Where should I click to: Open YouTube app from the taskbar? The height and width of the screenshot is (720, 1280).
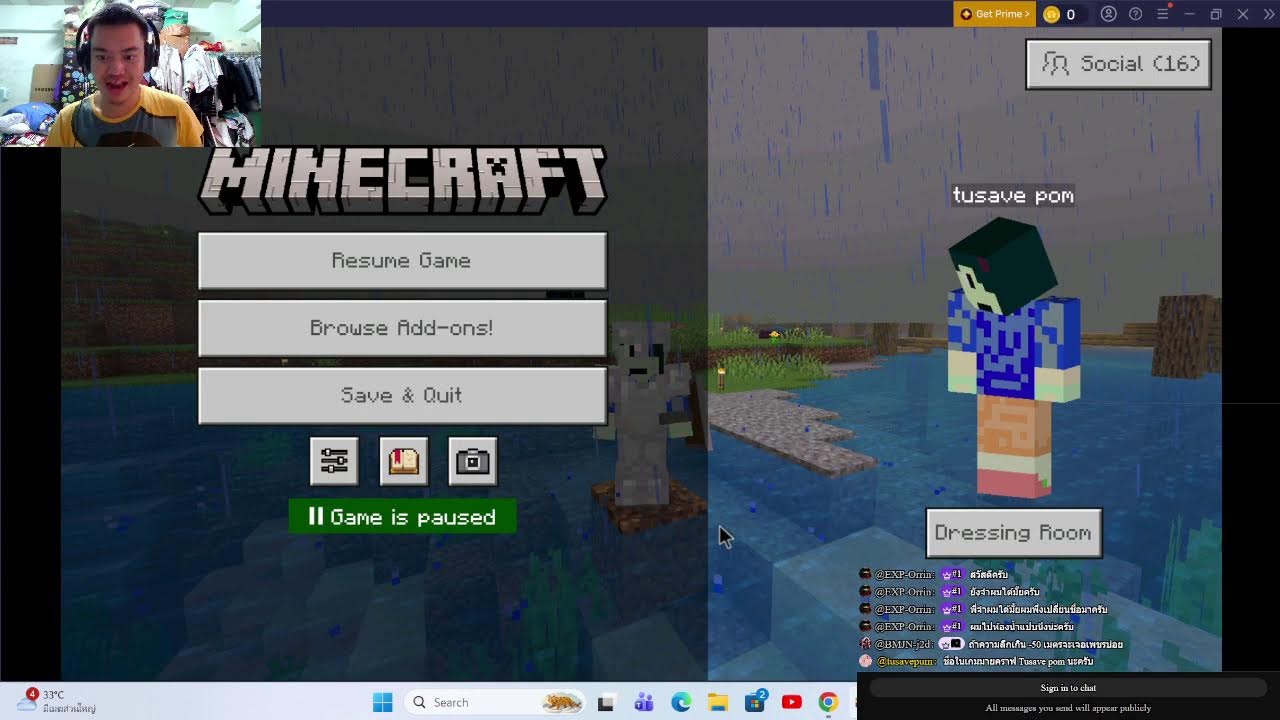(792, 702)
